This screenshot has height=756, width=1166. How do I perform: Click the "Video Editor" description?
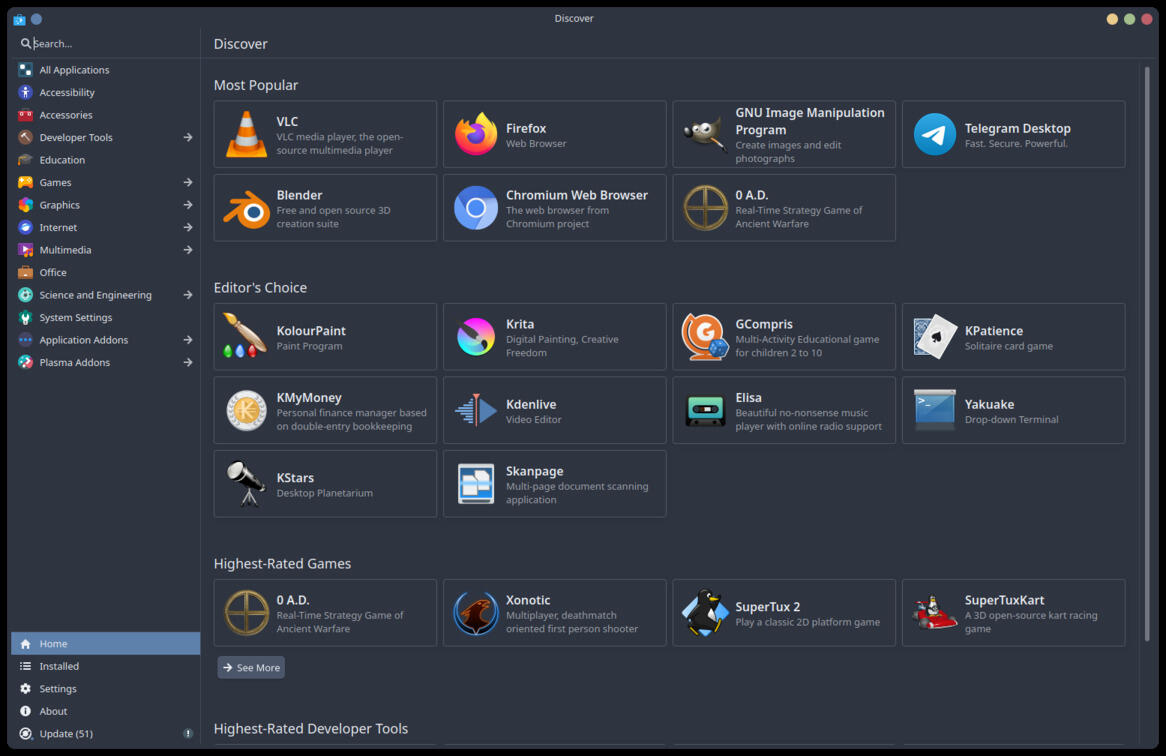[x=534, y=419]
